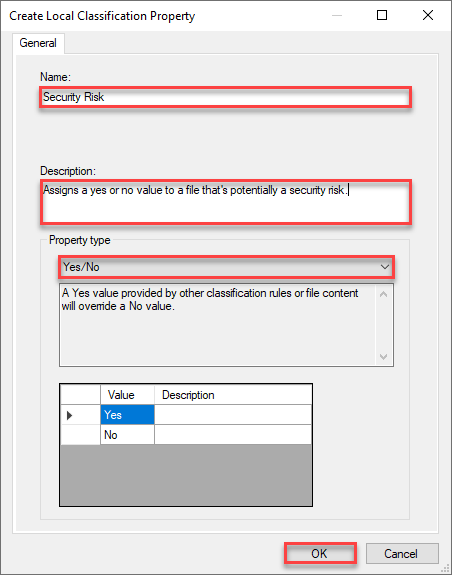
Task: Click the info box scroll up arrow
Action: 384,294
